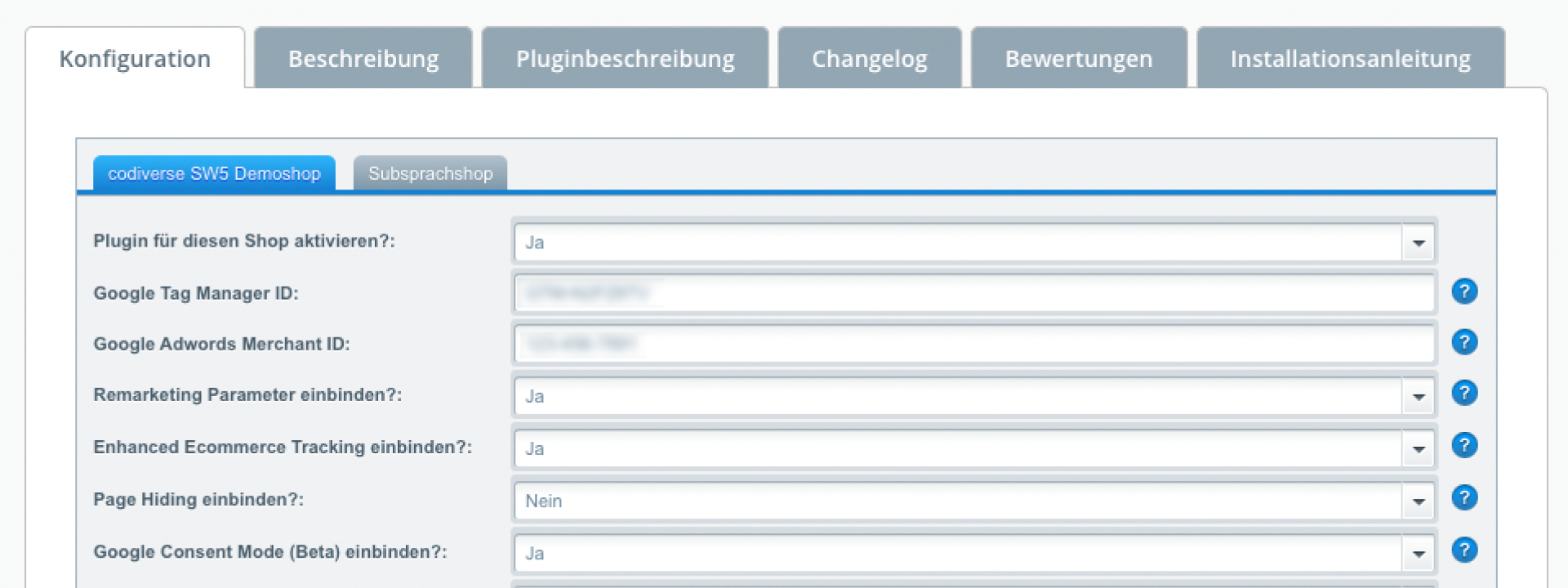Viewport: 1568px width, 588px height.
Task: Focus the Google Tag Manager ID field
Action: tap(974, 293)
